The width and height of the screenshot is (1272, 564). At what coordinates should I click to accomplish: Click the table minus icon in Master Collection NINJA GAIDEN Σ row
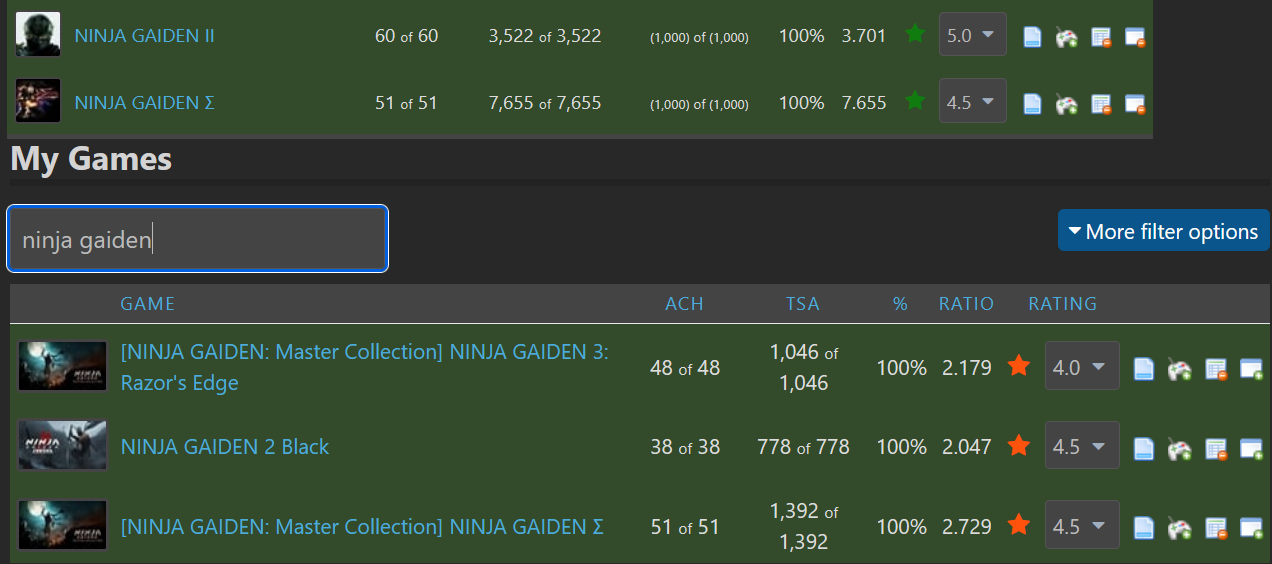pos(1216,527)
